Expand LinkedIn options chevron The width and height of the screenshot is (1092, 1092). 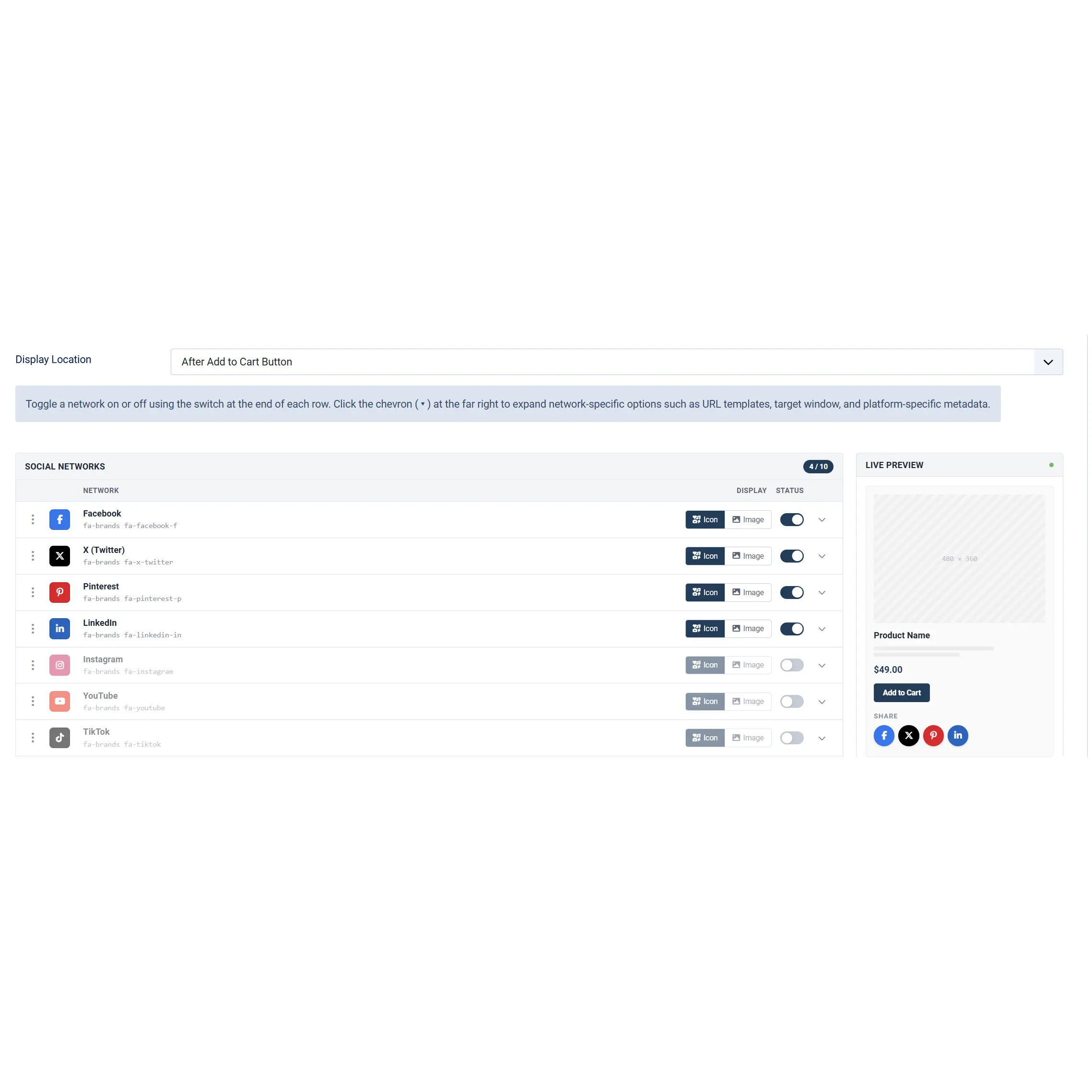click(x=822, y=629)
